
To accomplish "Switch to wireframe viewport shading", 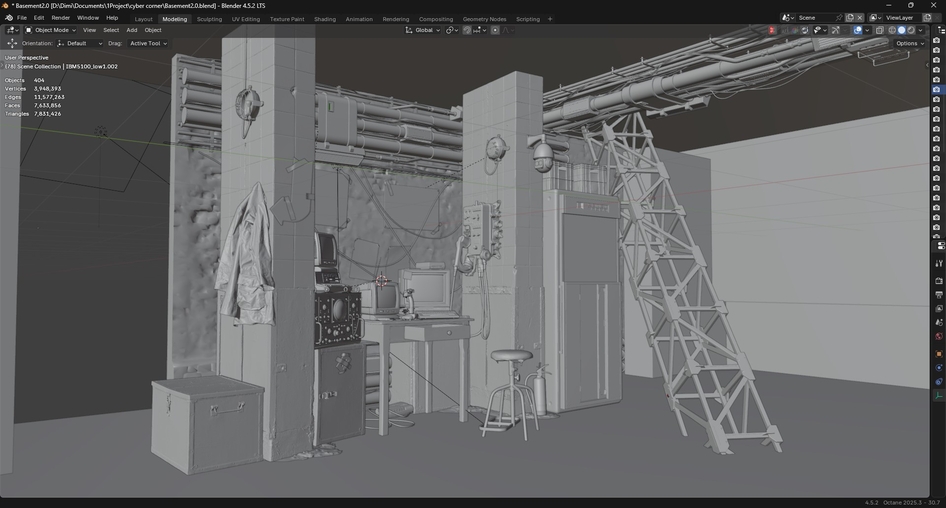I will point(891,30).
